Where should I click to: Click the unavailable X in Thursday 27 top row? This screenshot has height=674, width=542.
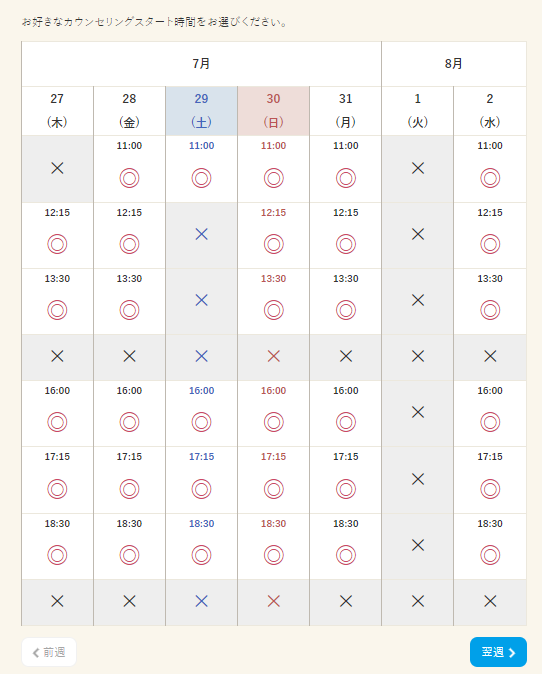tap(57, 168)
